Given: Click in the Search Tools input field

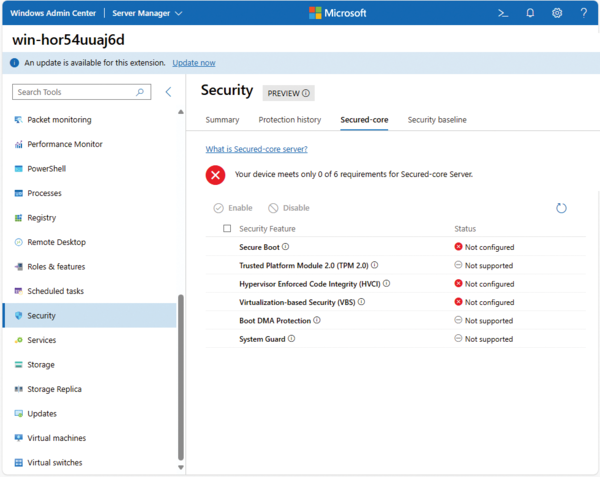Looking at the screenshot, I should point(75,92).
